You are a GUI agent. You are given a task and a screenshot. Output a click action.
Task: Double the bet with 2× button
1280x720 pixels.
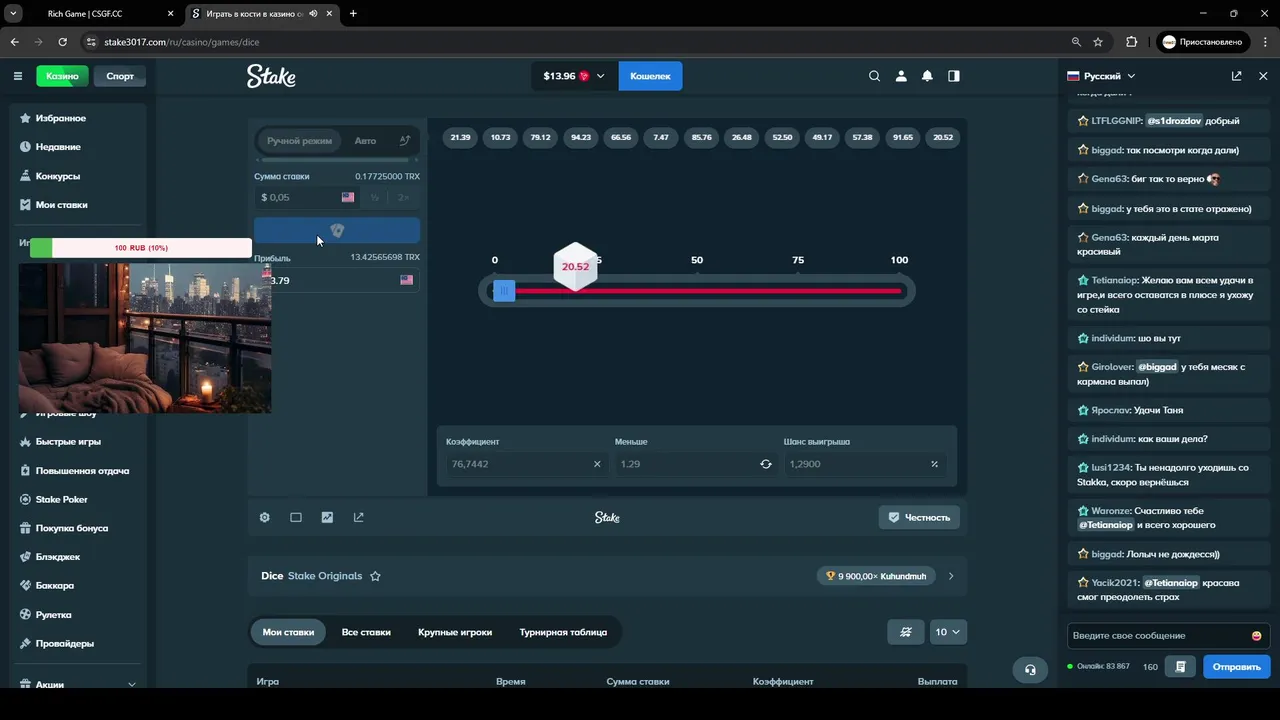[x=404, y=197]
